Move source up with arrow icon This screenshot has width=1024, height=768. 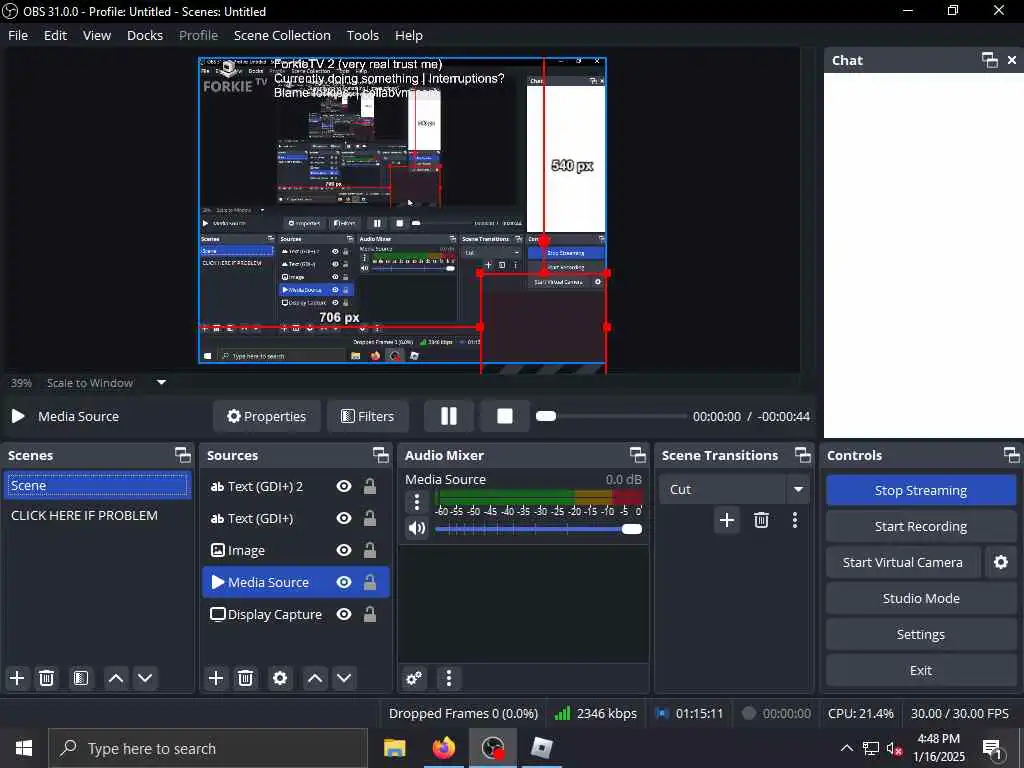315,678
